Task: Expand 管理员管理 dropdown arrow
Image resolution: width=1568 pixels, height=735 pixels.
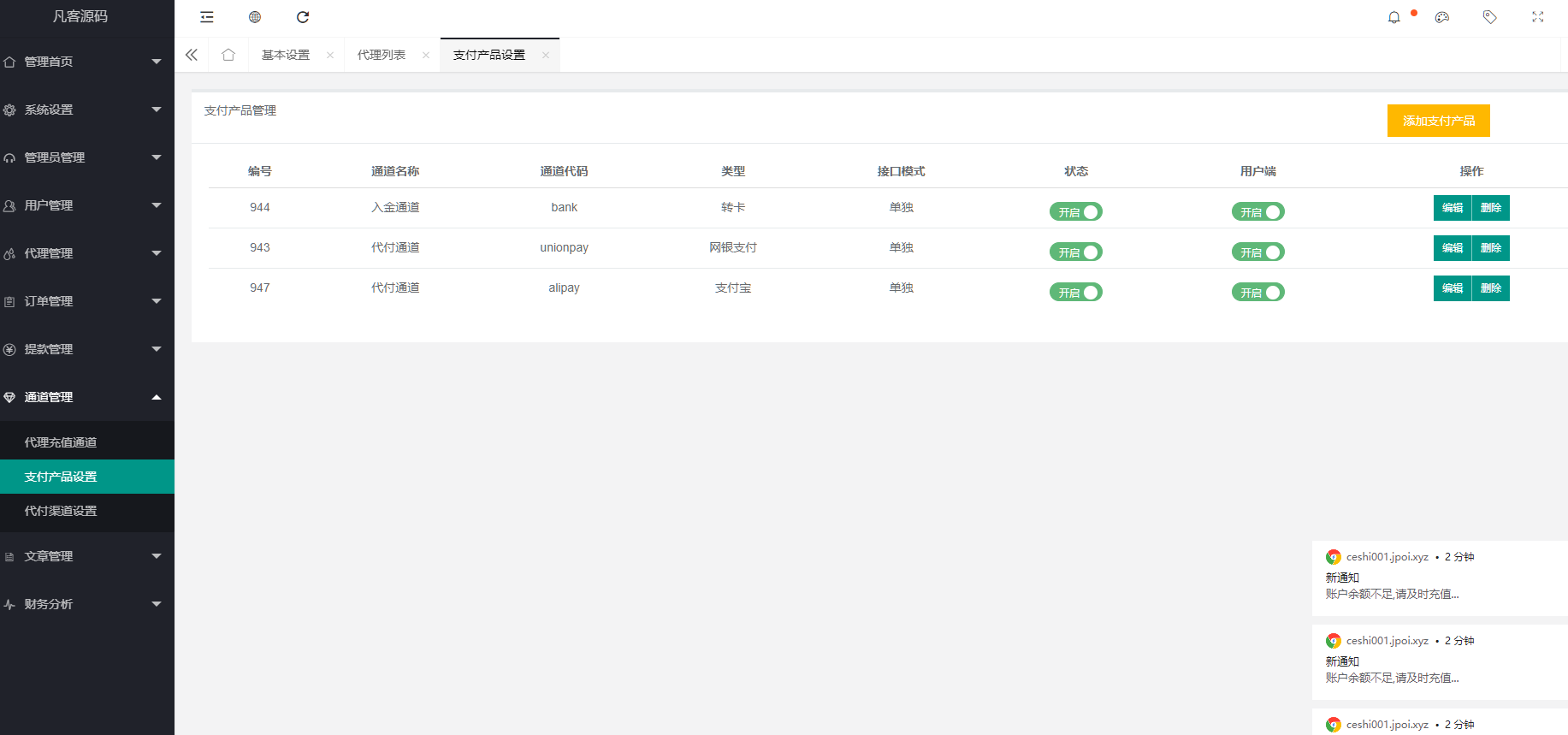Action: 157,157
